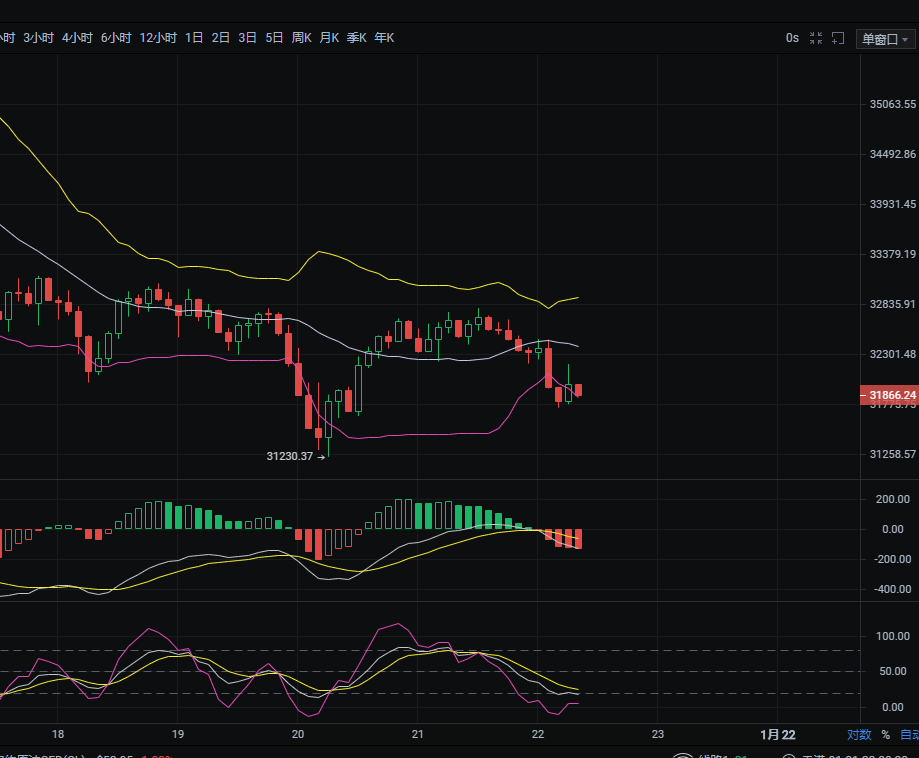This screenshot has width=919, height=758.
Task: Toggle the 自动 auto scale option
Action: [909, 735]
